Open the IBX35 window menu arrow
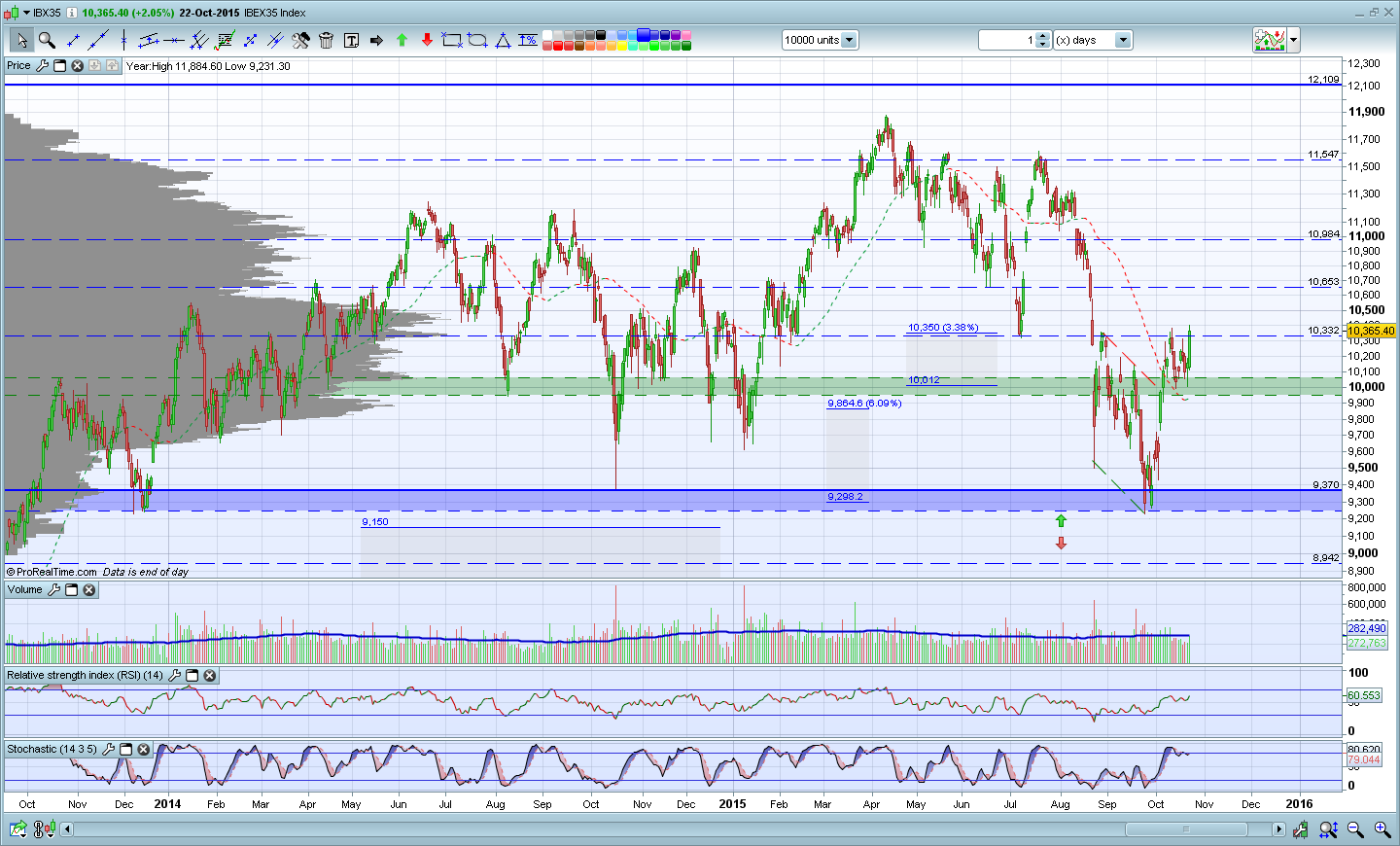1400x846 pixels. [26, 13]
